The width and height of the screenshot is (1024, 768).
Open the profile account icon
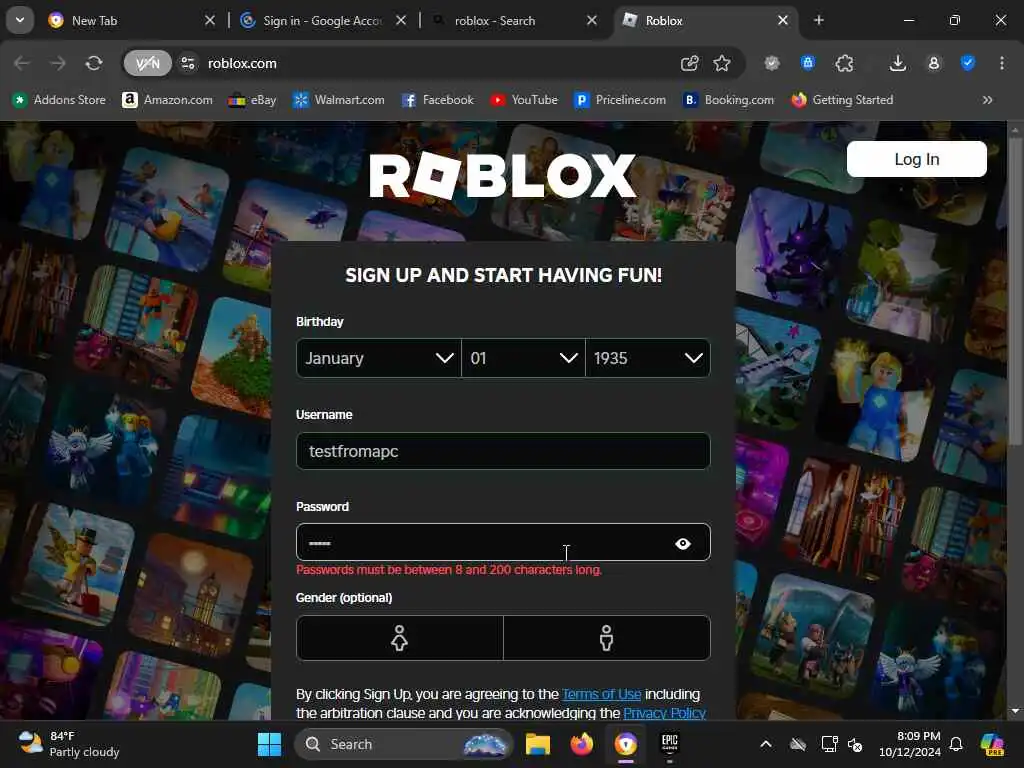(x=934, y=63)
